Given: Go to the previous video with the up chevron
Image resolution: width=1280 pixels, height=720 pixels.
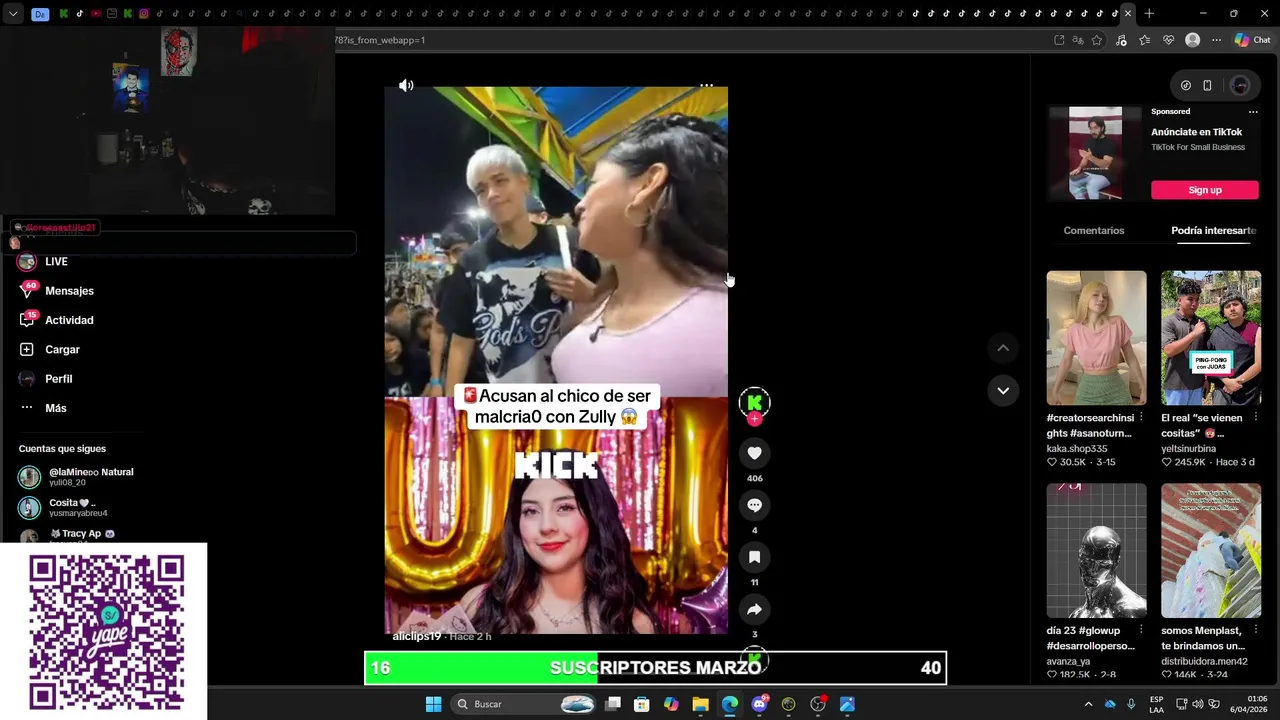Looking at the screenshot, I should click(x=1003, y=348).
